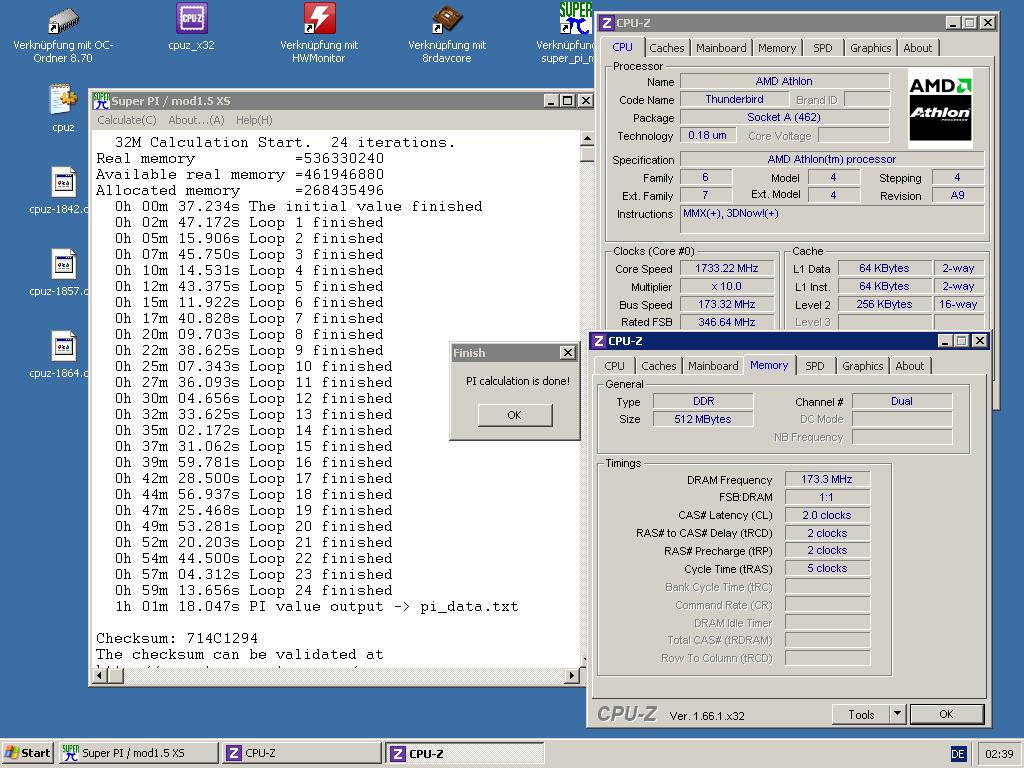Image resolution: width=1024 pixels, height=768 pixels.
Task: Launch the cpuz_x32 desktop icon
Action: pos(191,18)
